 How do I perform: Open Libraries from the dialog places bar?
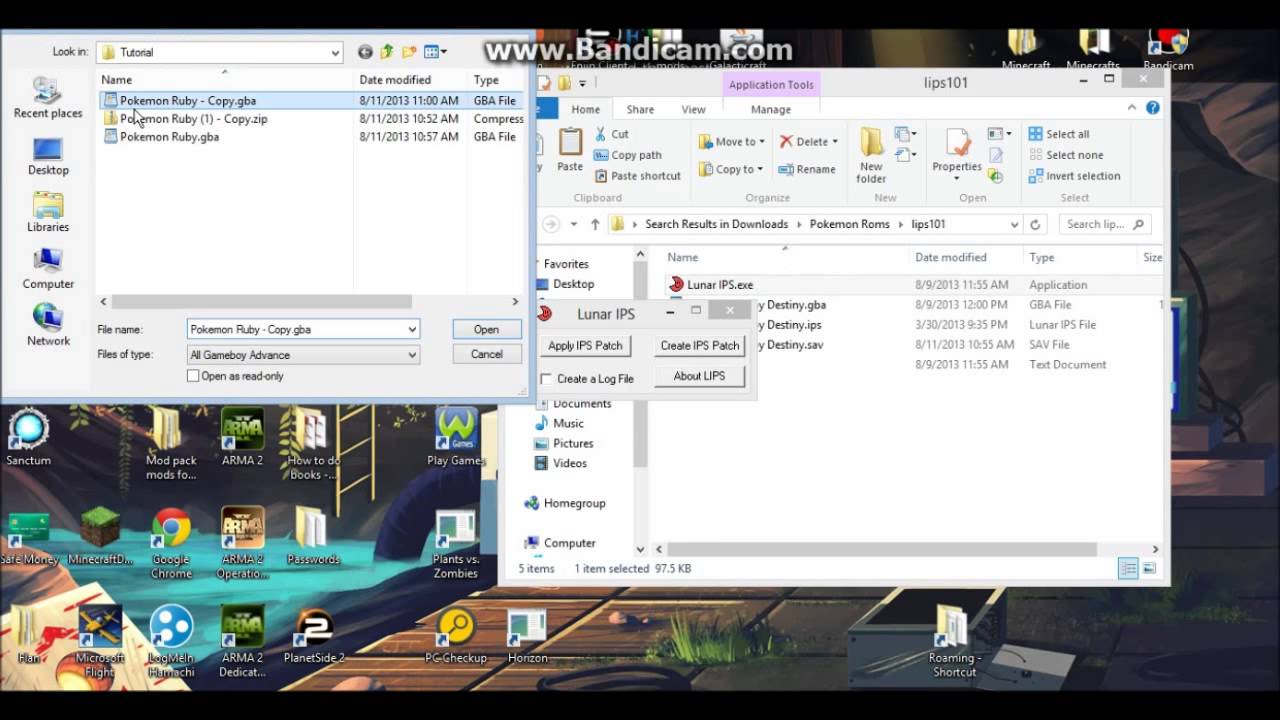click(x=48, y=212)
